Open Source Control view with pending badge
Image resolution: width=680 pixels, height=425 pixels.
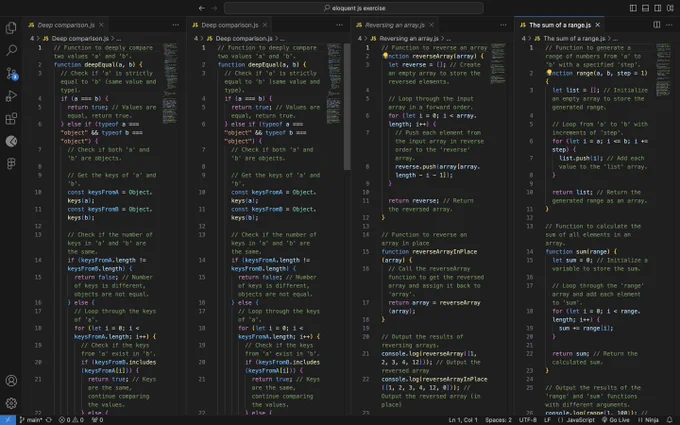[11, 73]
